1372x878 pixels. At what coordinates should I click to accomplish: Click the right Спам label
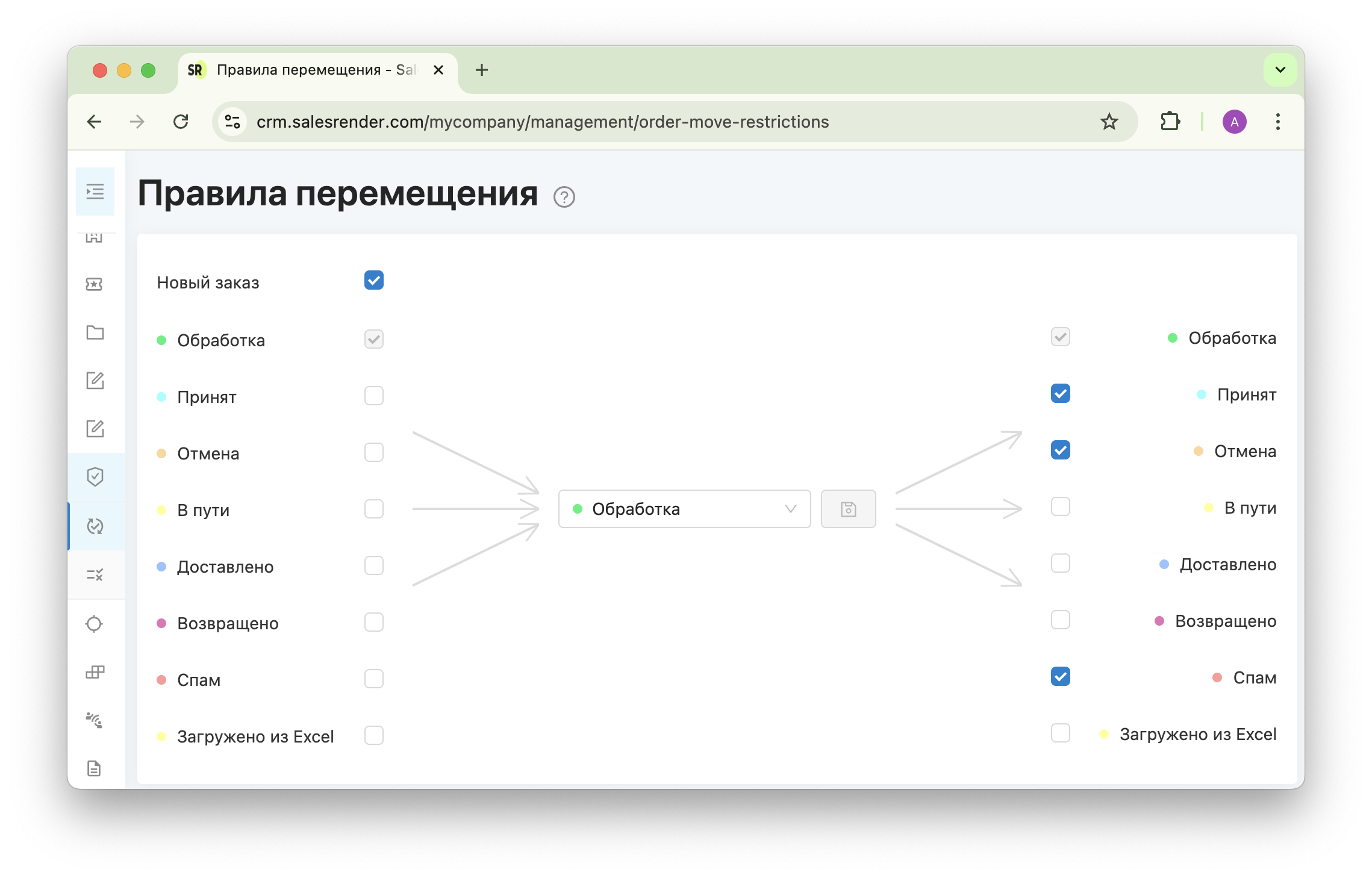click(1255, 677)
